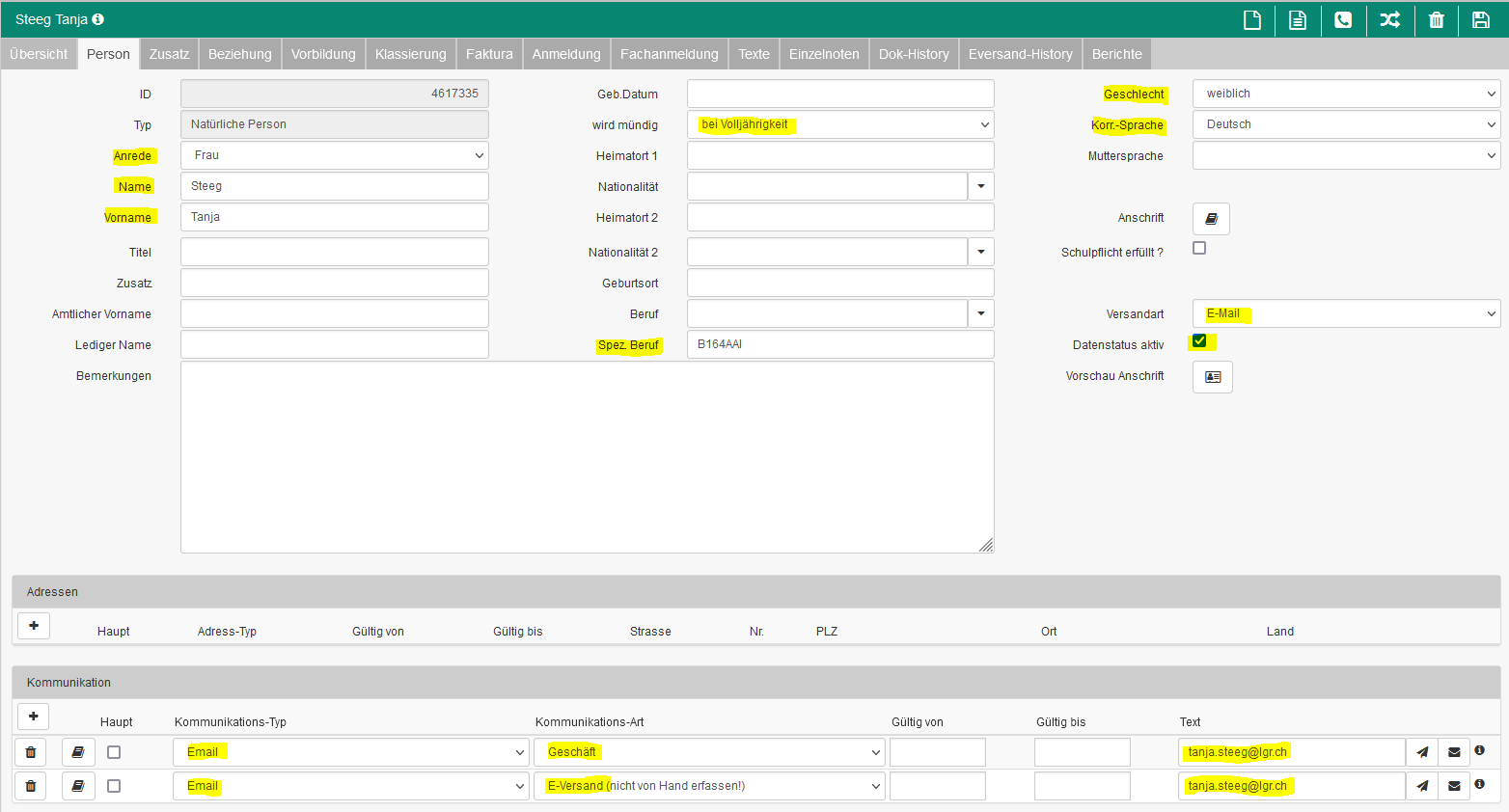Open the Berichte tab
1509x812 pixels.
(1117, 54)
